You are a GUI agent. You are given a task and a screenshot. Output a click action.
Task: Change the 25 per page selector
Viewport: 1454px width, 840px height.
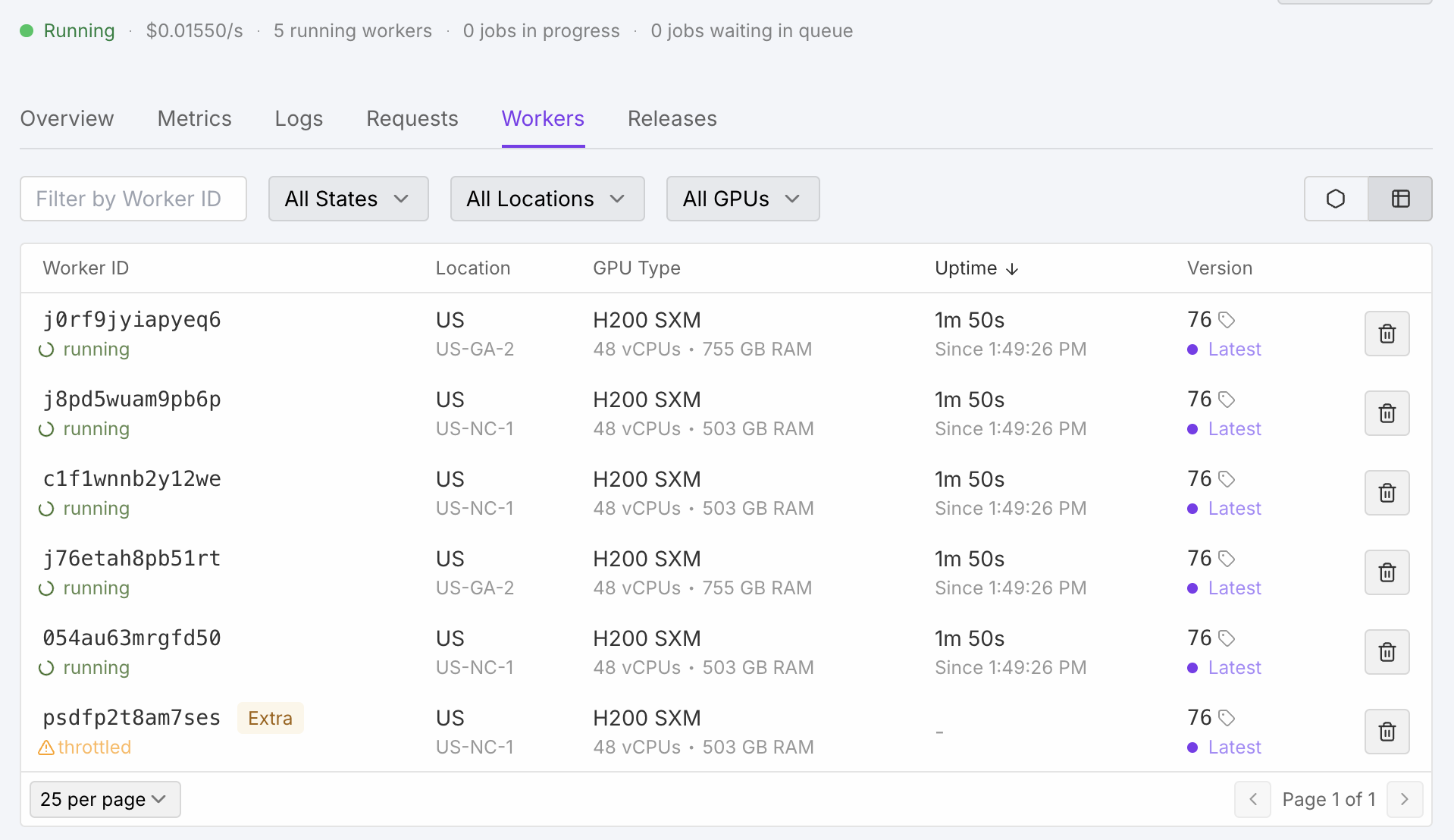tap(105, 799)
